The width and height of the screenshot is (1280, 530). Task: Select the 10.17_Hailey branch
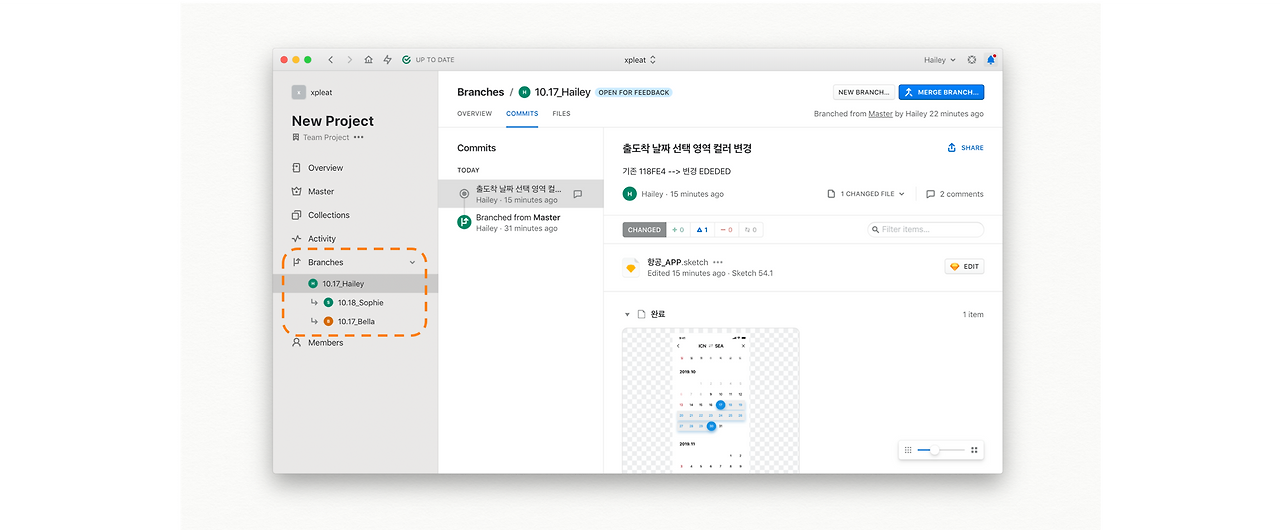click(355, 284)
